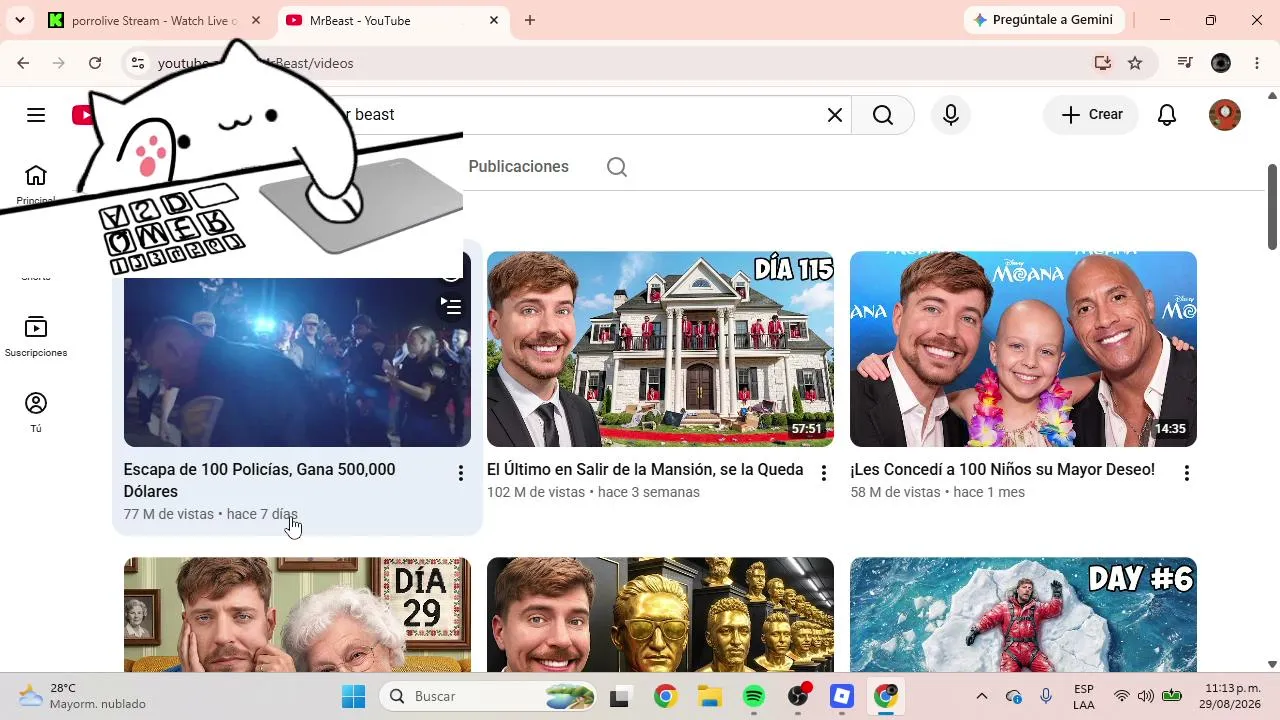The width and height of the screenshot is (1280, 720).
Task: Show hidden system tray icons
Action: pos(981,696)
